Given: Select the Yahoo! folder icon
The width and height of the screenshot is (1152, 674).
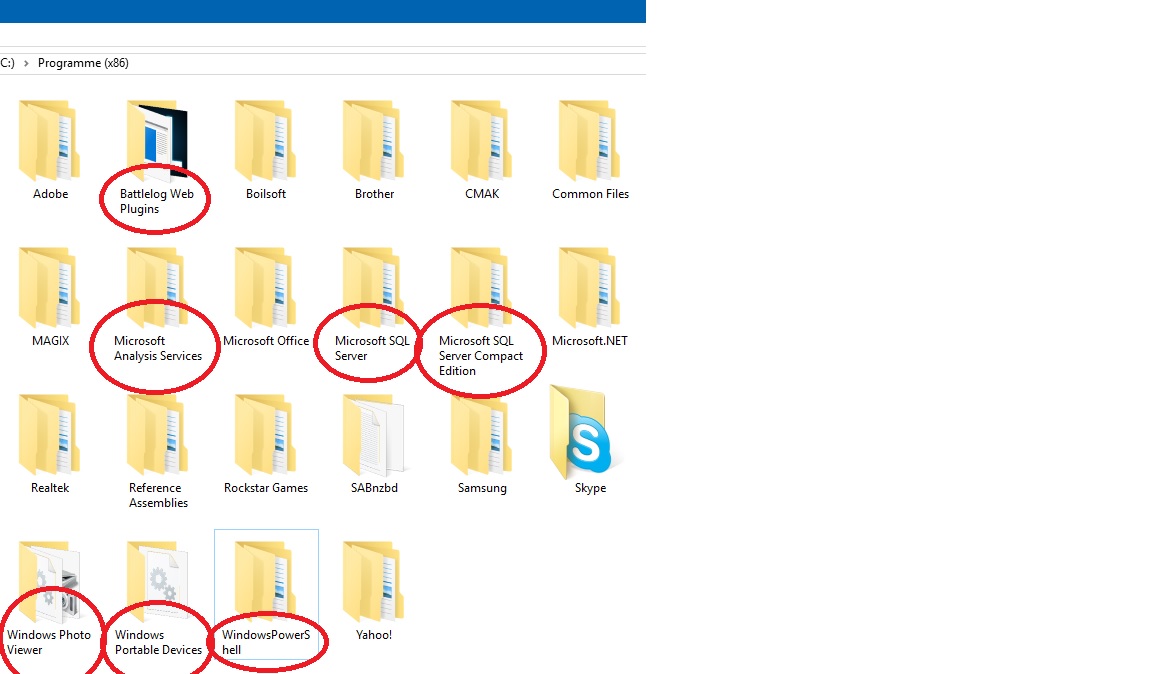Looking at the screenshot, I should (373, 581).
